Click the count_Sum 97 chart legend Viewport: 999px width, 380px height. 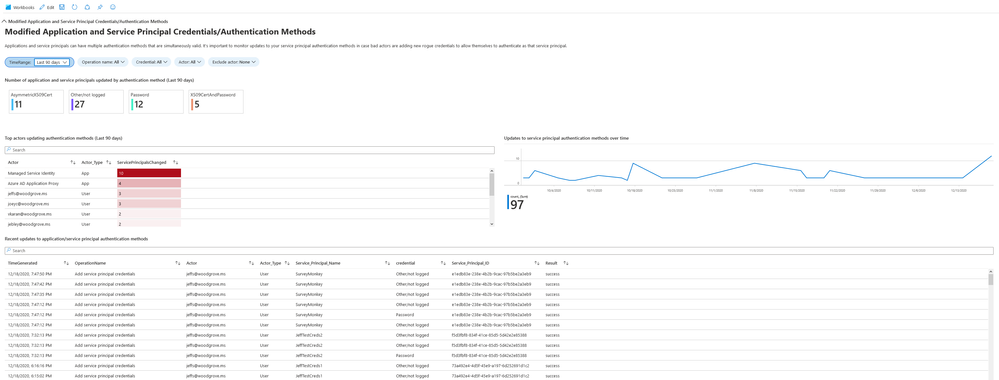tap(517, 202)
